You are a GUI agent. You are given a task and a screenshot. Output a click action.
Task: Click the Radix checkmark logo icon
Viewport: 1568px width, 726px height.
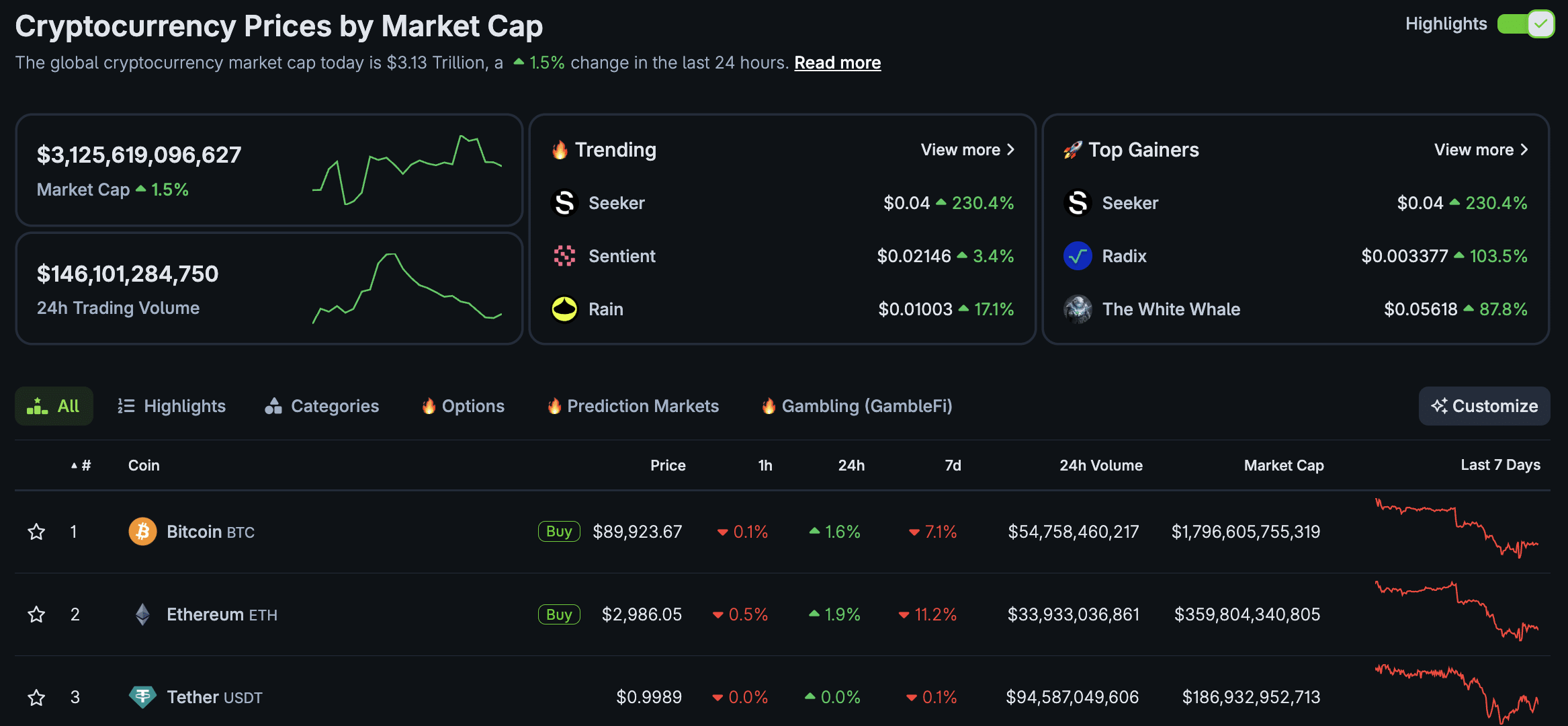pos(1078,256)
